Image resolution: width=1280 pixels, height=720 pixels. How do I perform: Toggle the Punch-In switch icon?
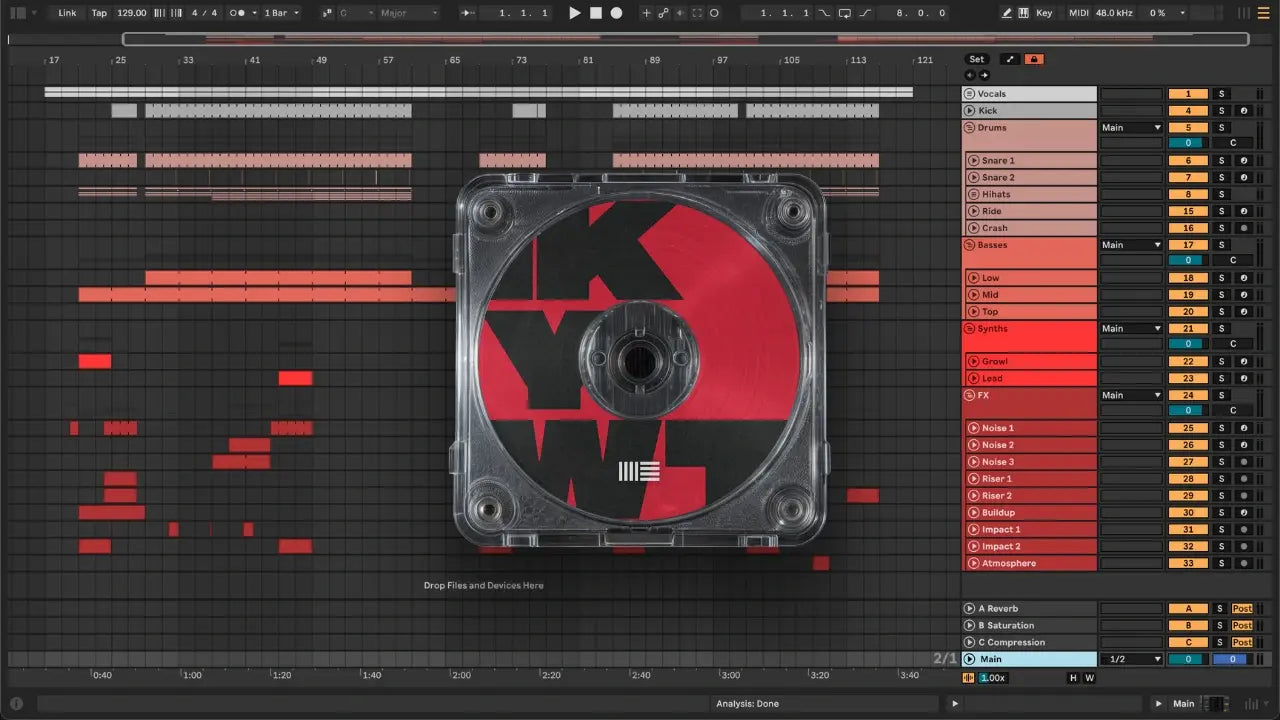point(824,13)
